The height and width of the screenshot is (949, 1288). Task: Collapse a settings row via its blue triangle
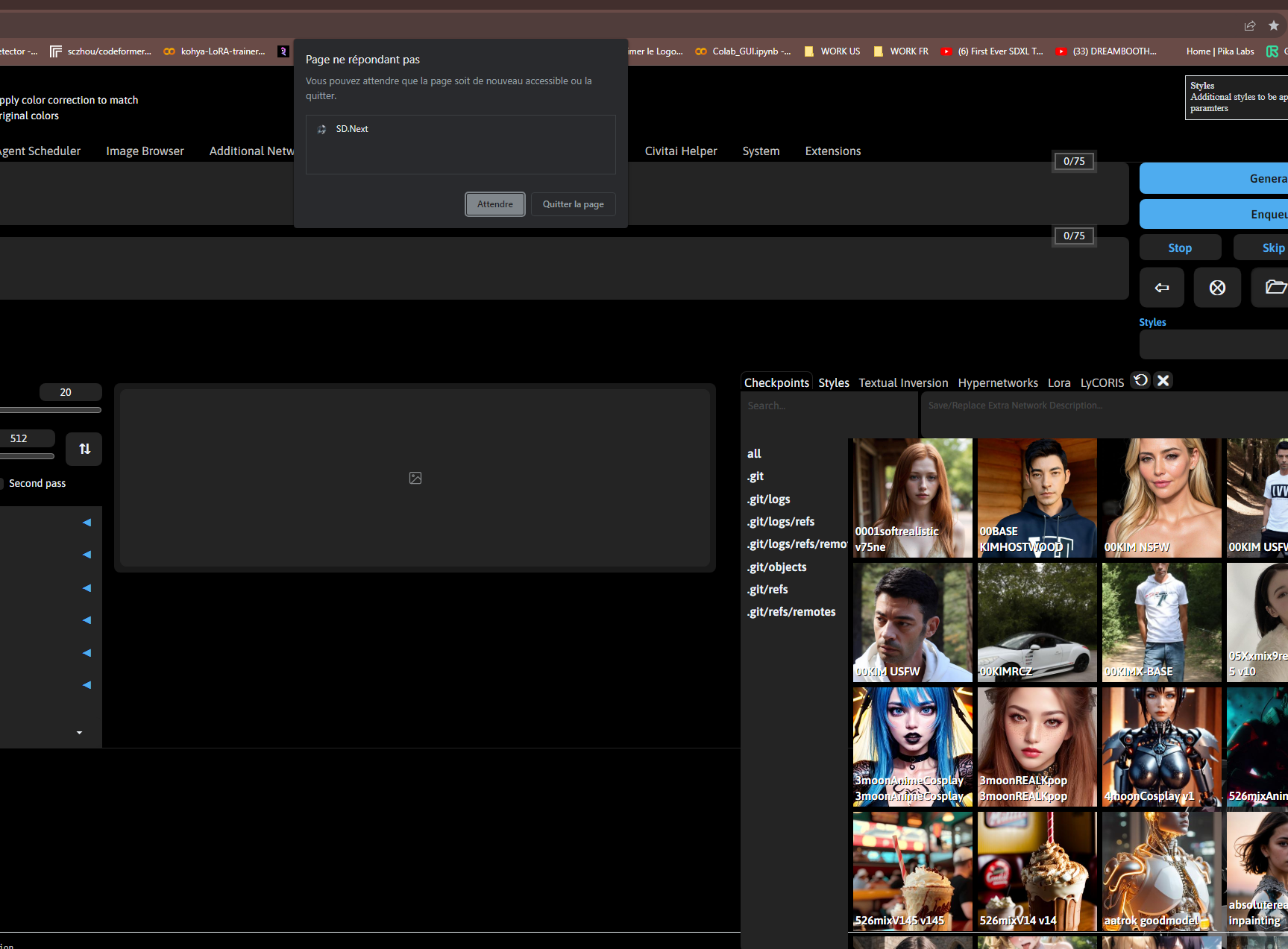87,522
